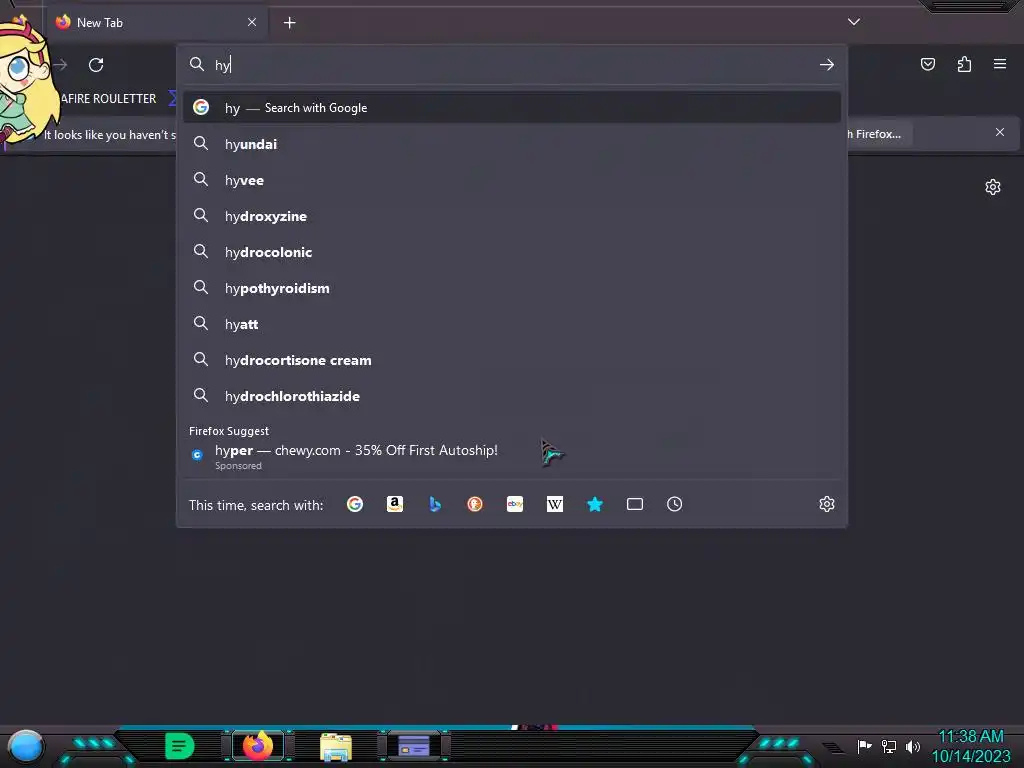Search with eBay engine icon
This screenshot has width=1024, height=768.
515,504
